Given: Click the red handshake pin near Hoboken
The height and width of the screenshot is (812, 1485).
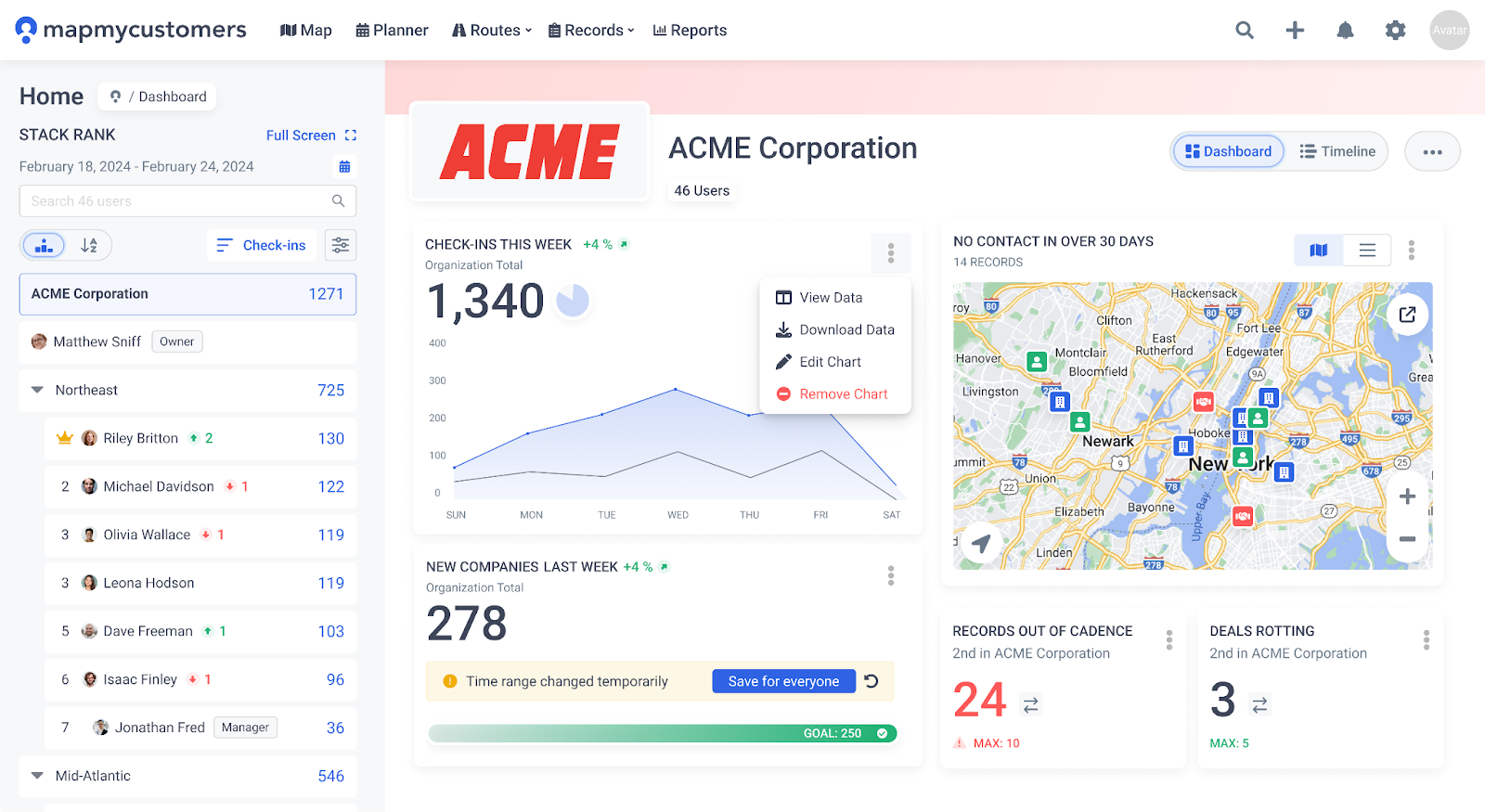Looking at the screenshot, I should pos(1204,402).
